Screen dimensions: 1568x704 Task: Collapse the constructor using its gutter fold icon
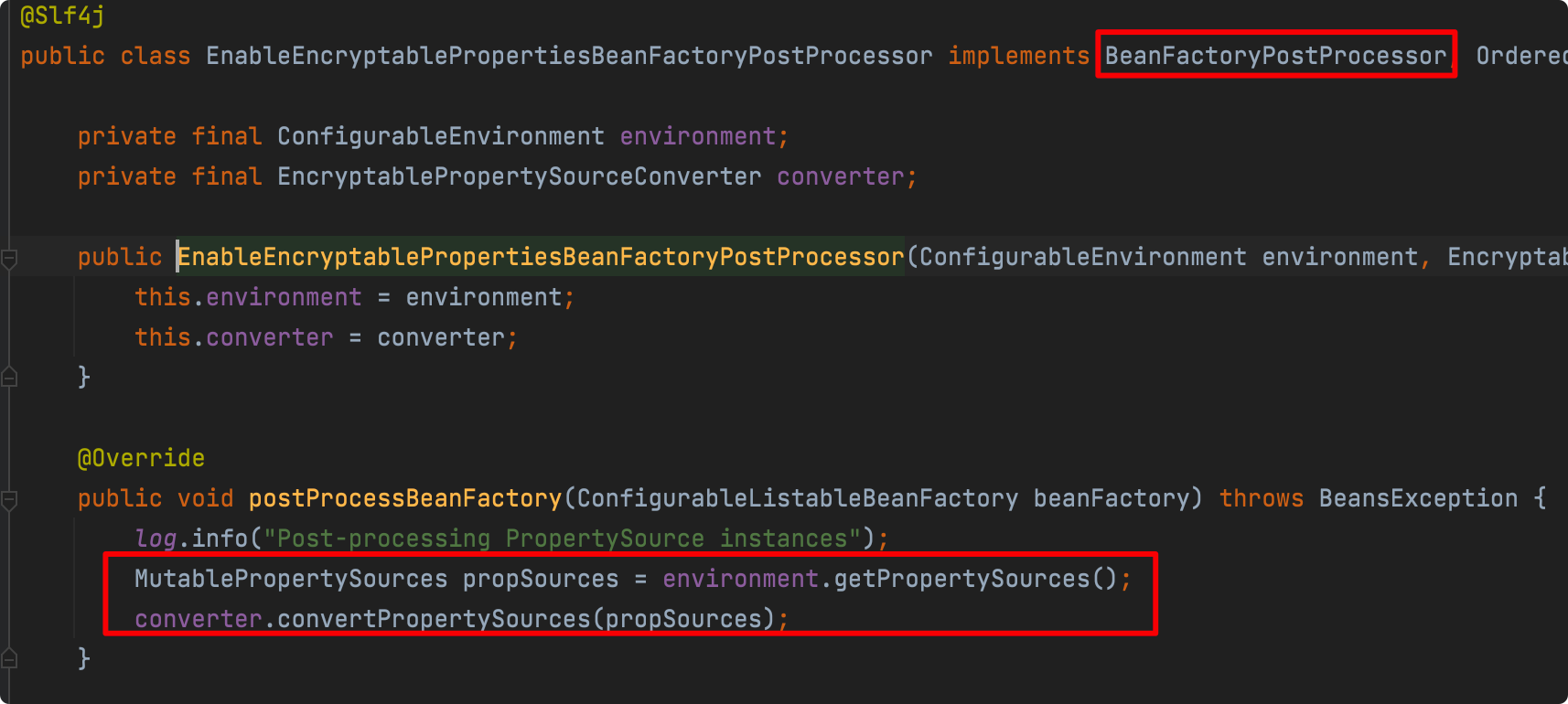(9, 260)
